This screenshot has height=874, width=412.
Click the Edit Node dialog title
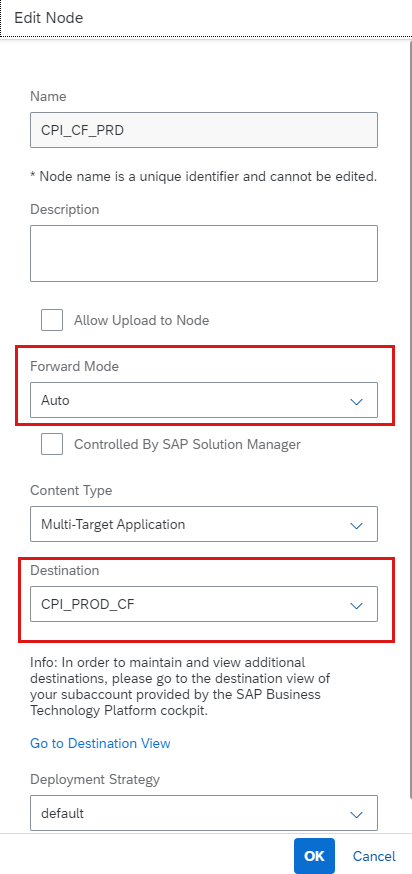click(x=49, y=18)
